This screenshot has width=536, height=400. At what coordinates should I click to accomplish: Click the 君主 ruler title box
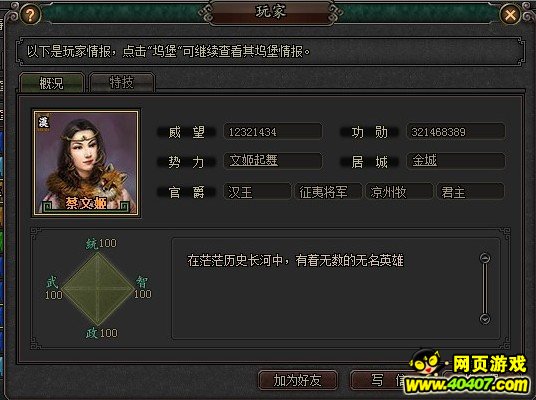(470, 192)
